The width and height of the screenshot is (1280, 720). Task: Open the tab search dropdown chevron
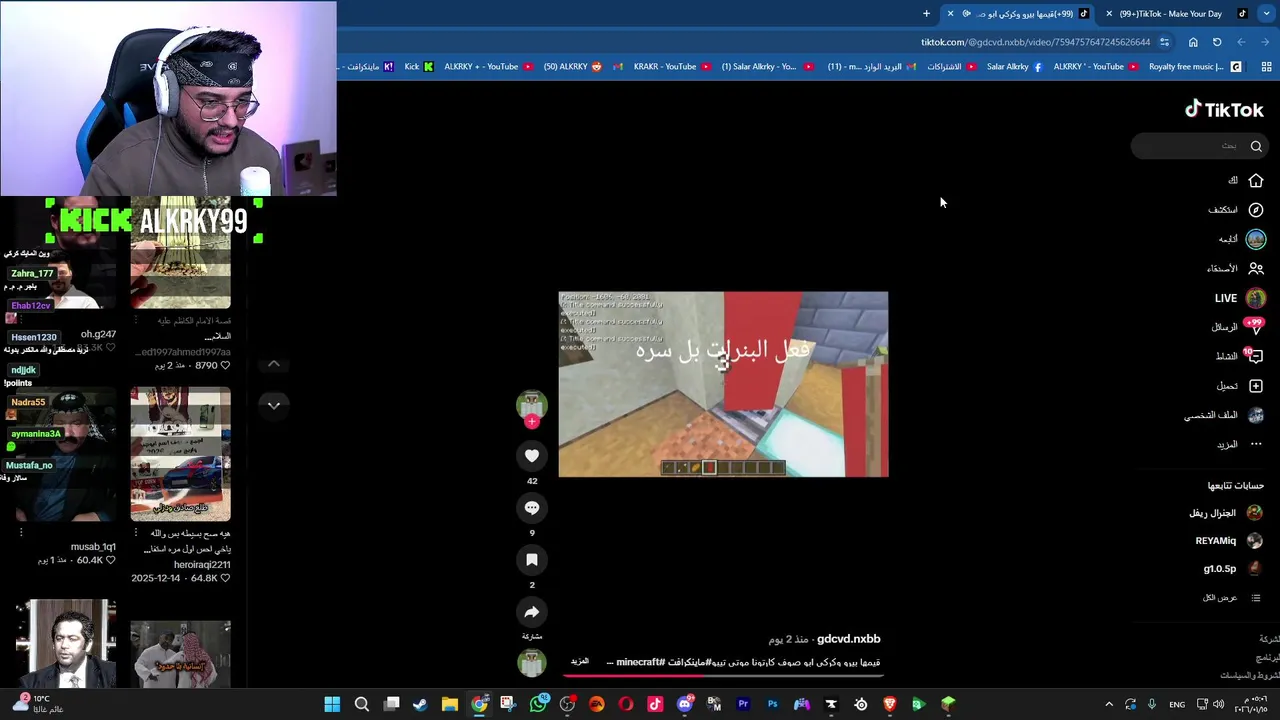(x=1266, y=14)
